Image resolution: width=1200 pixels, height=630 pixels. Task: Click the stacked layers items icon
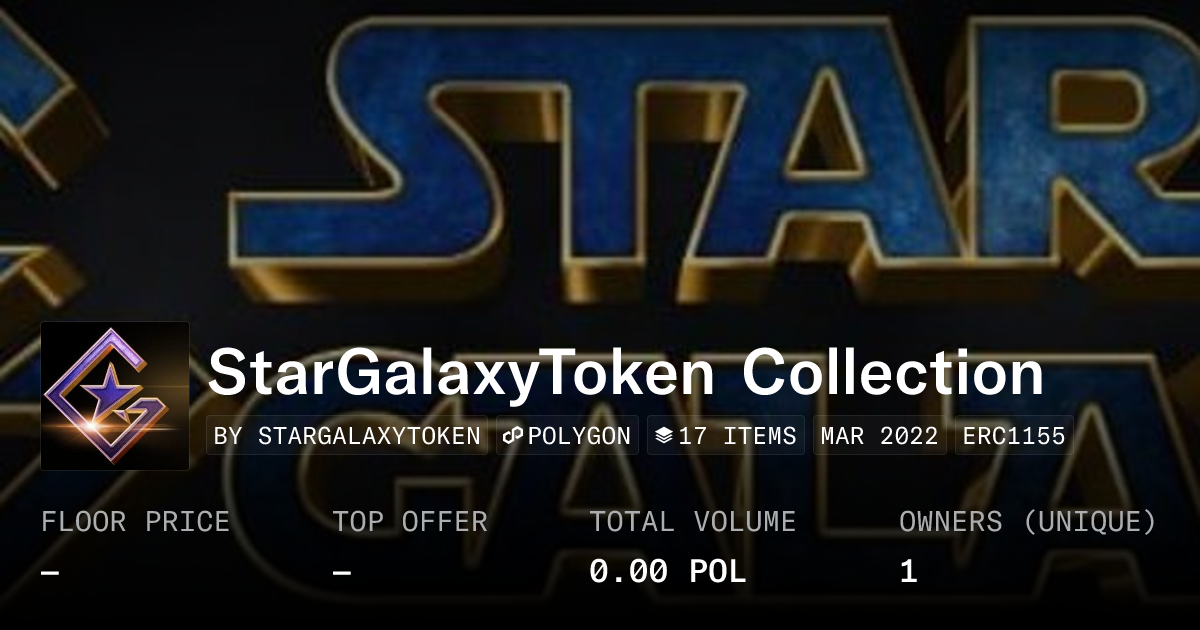click(664, 436)
